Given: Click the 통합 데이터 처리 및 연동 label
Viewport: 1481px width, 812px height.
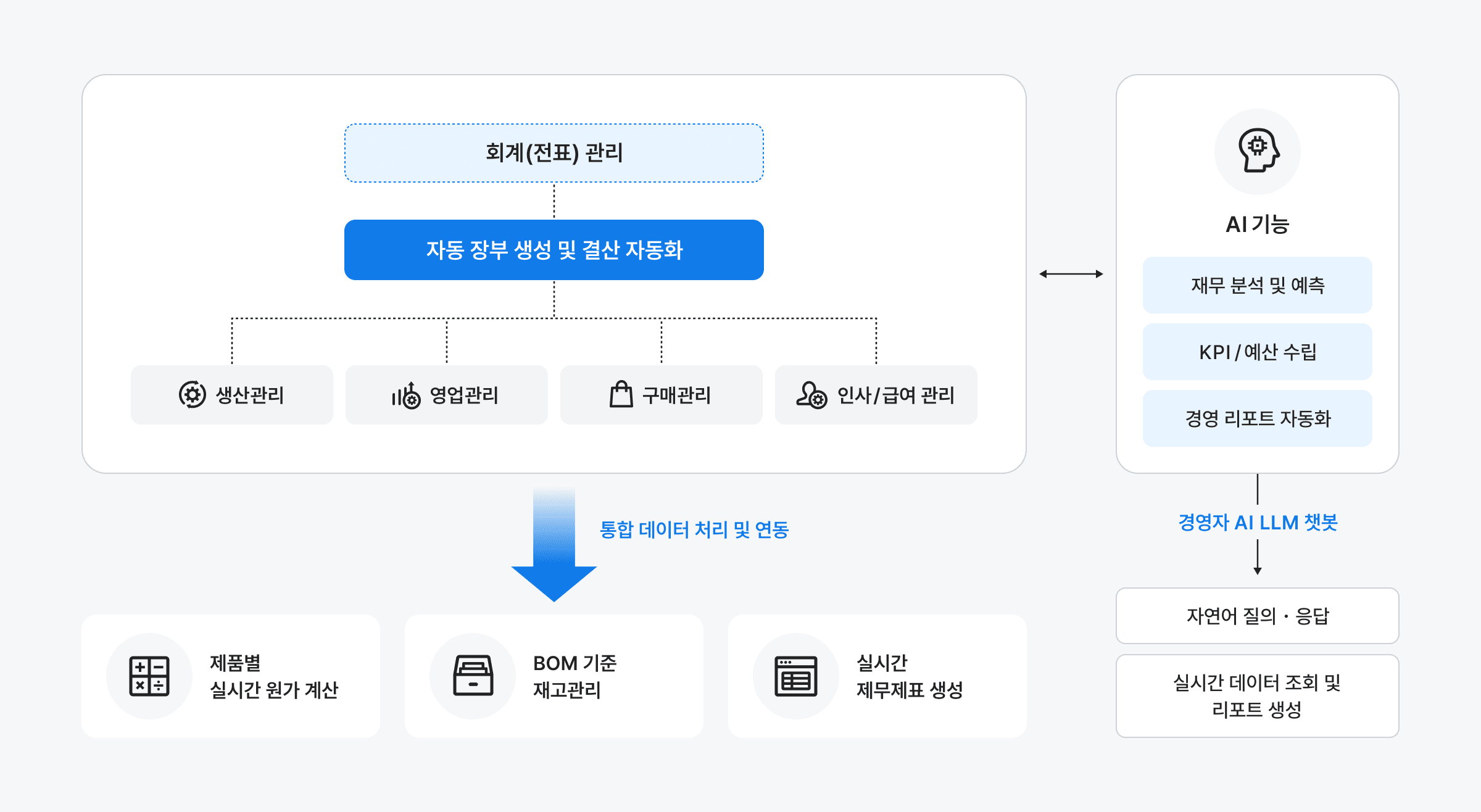Looking at the screenshot, I should tap(694, 530).
